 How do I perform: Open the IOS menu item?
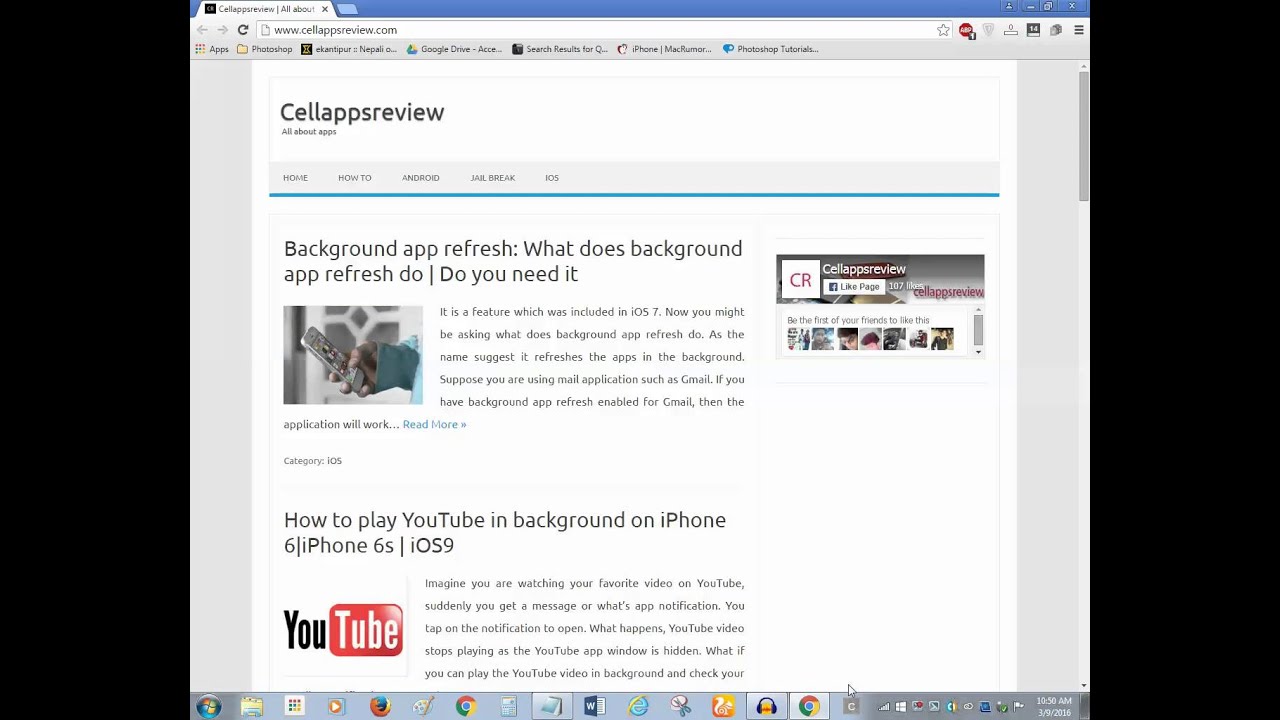pos(552,178)
